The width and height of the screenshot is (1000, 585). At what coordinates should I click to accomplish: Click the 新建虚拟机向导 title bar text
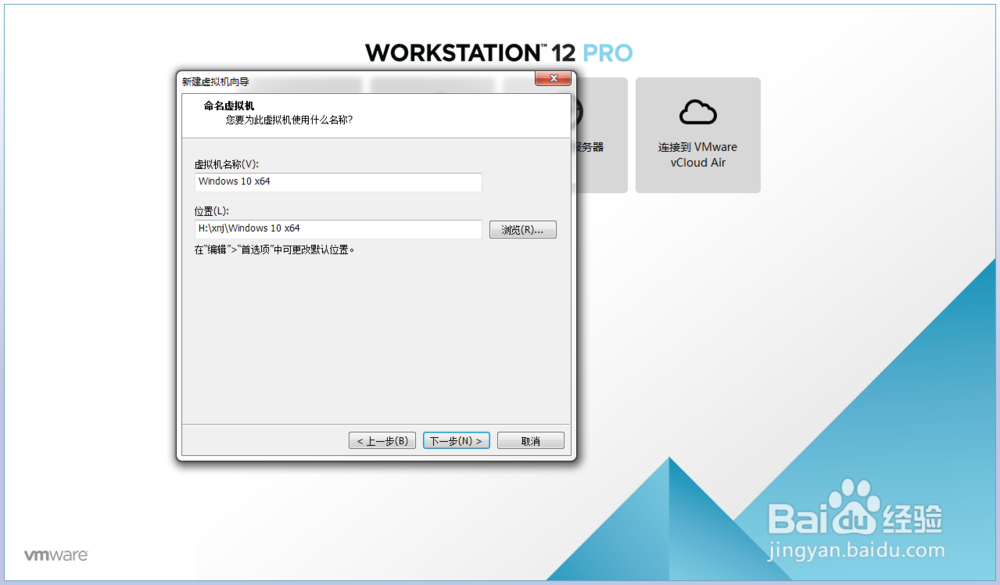point(216,82)
